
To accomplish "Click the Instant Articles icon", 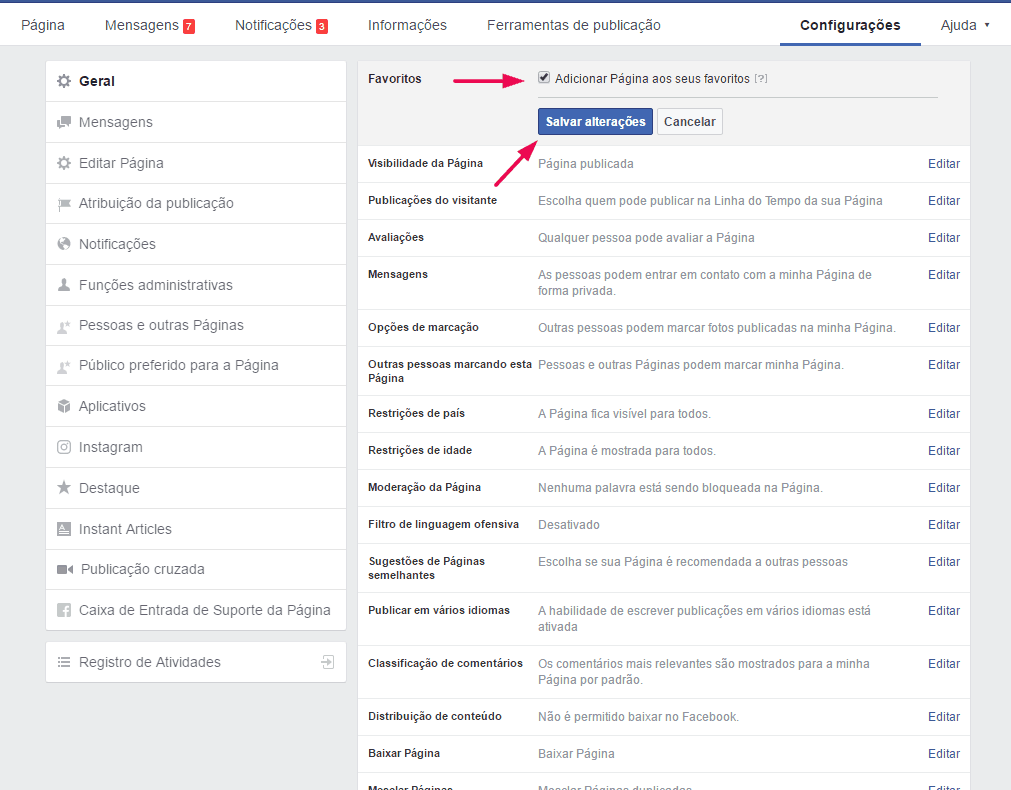I will coord(64,529).
